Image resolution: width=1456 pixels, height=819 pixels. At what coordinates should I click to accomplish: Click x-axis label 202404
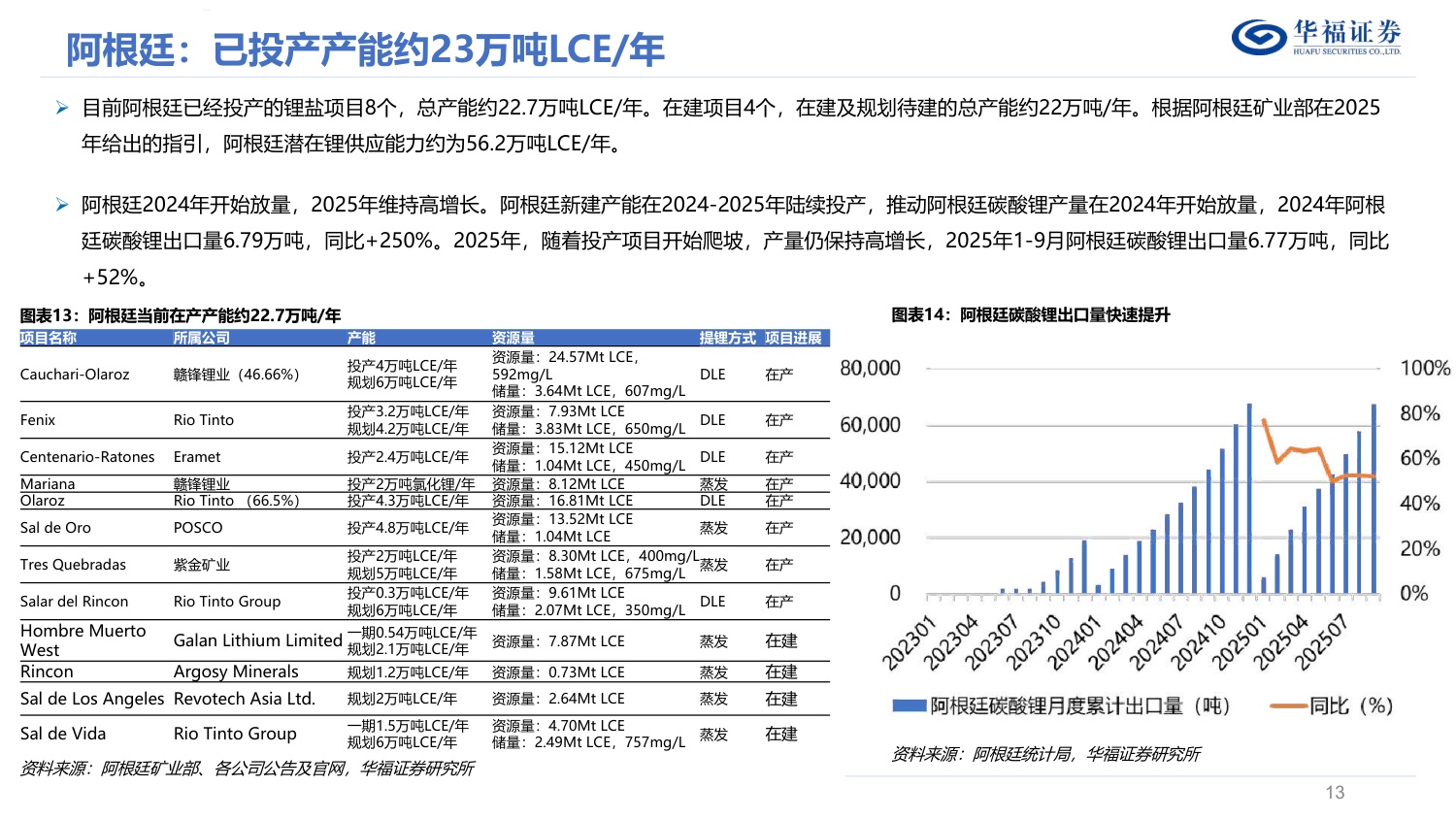click(x=1116, y=642)
